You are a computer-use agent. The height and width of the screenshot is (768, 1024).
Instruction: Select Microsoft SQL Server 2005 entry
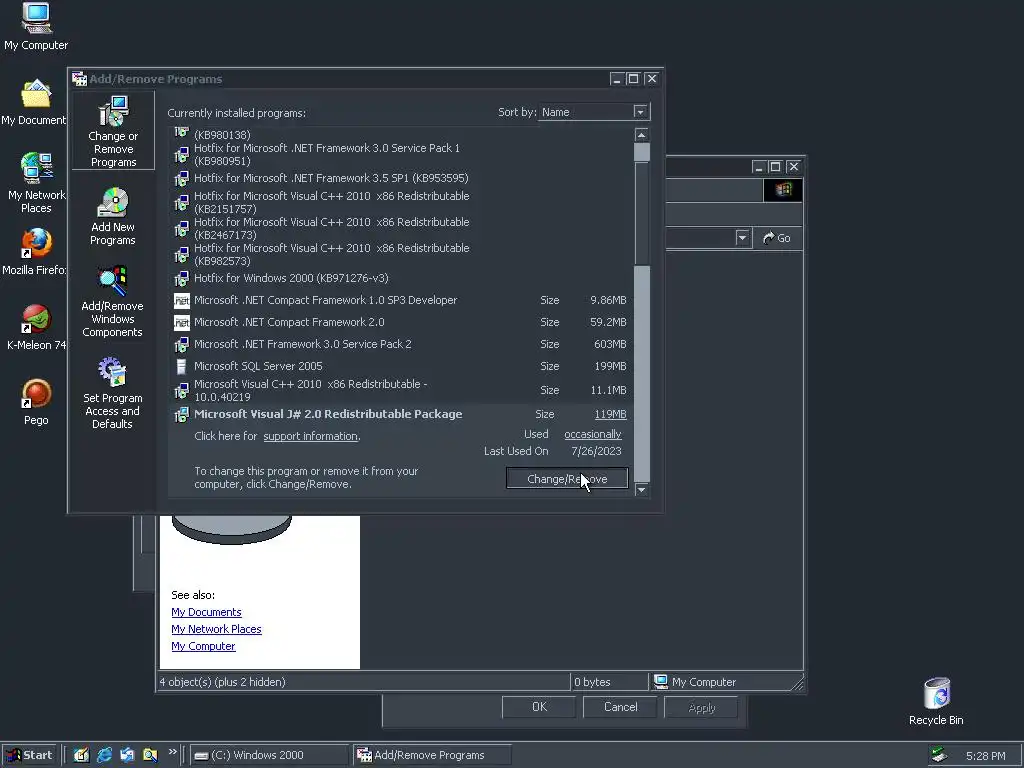pyautogui.click(x=400, y=366)
